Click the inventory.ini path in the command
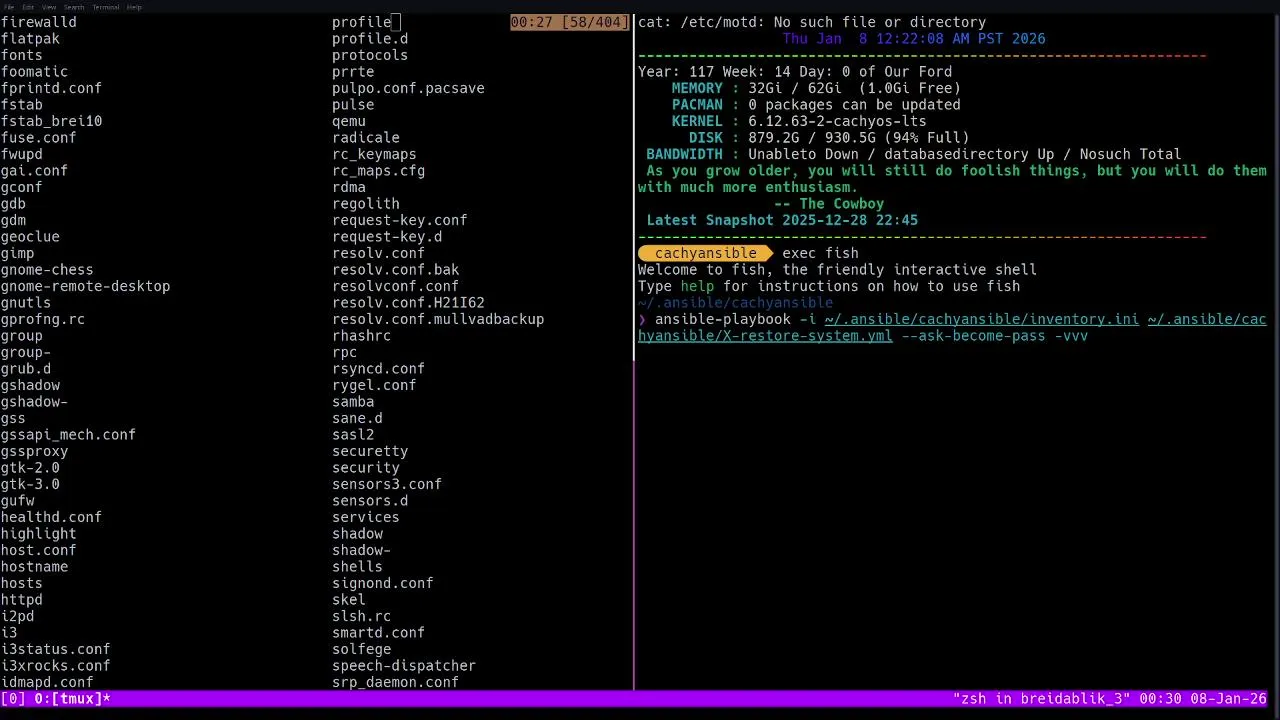1280x720 pixels. point(981,319)
